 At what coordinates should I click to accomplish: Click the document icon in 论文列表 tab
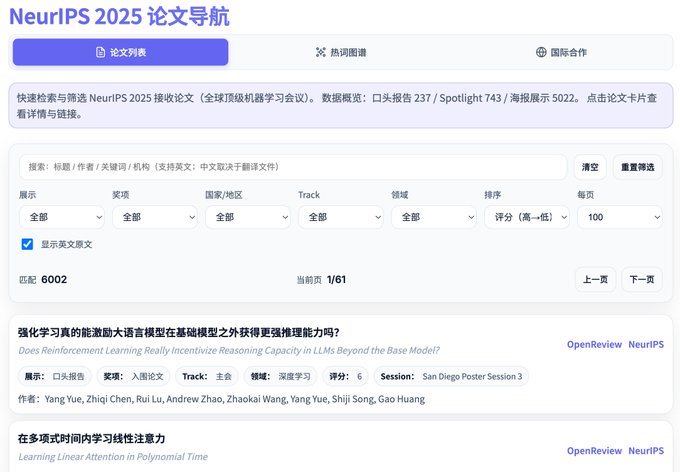tap(100, 52)
